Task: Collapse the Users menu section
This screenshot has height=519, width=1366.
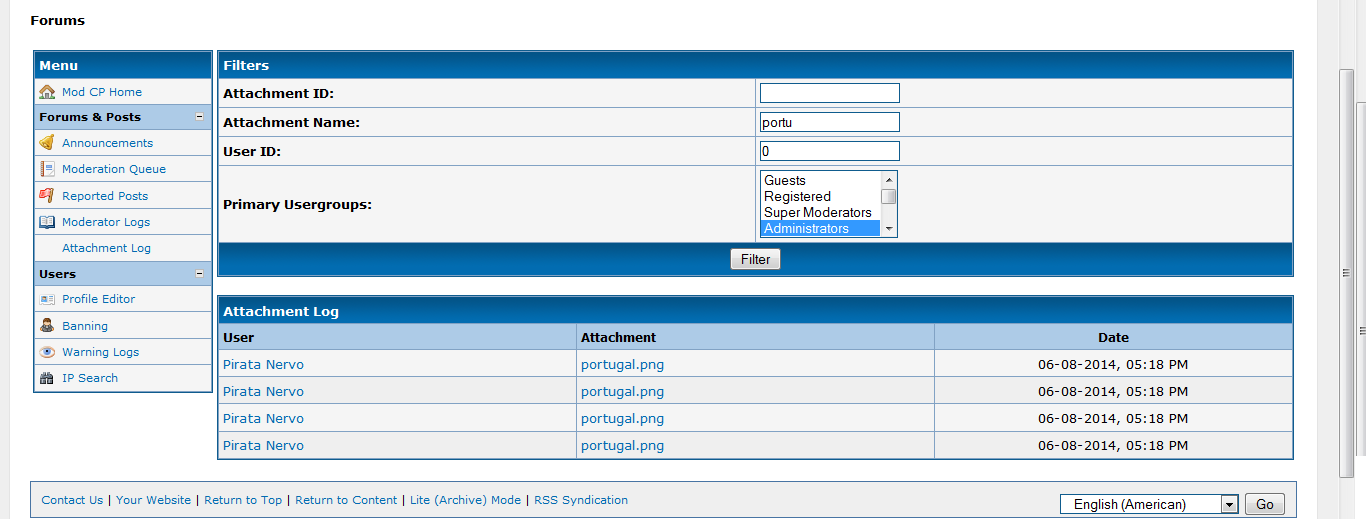Action: (199, 274)
